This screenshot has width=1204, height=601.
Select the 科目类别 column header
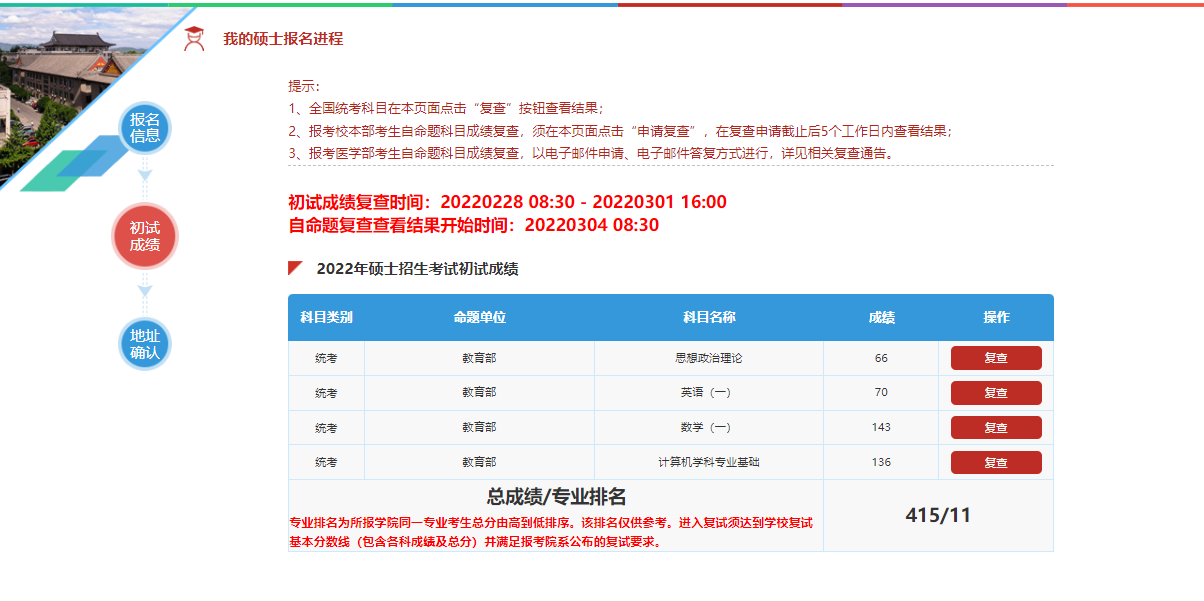(327, 316)
